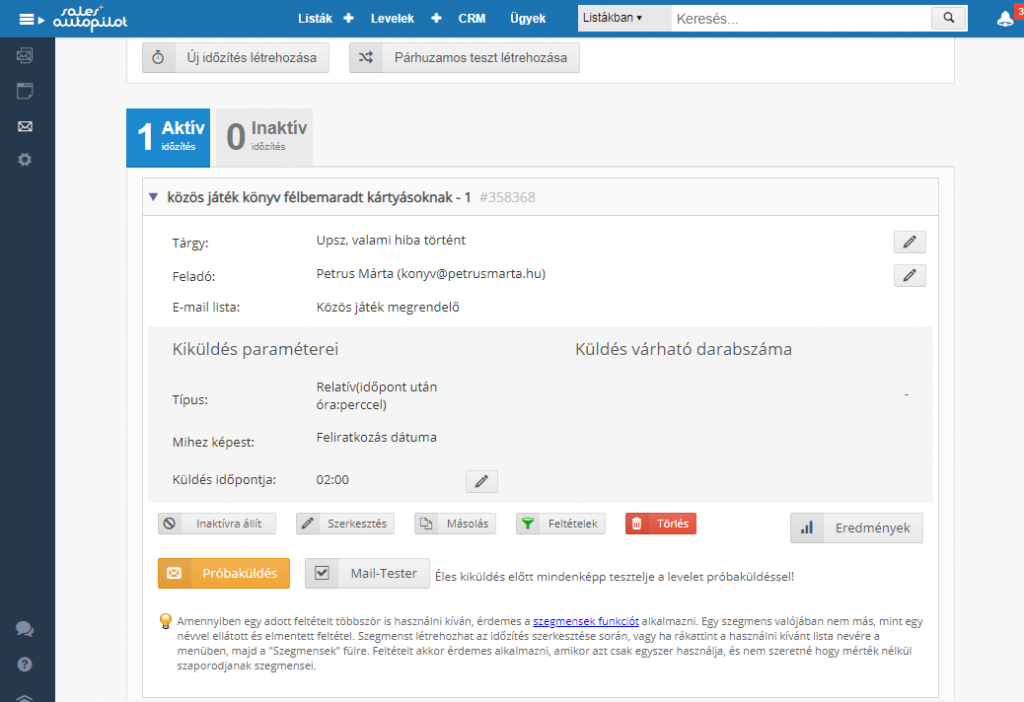
Task: Switch to the Inaktív időzítés tab
Action: (264, 136)
